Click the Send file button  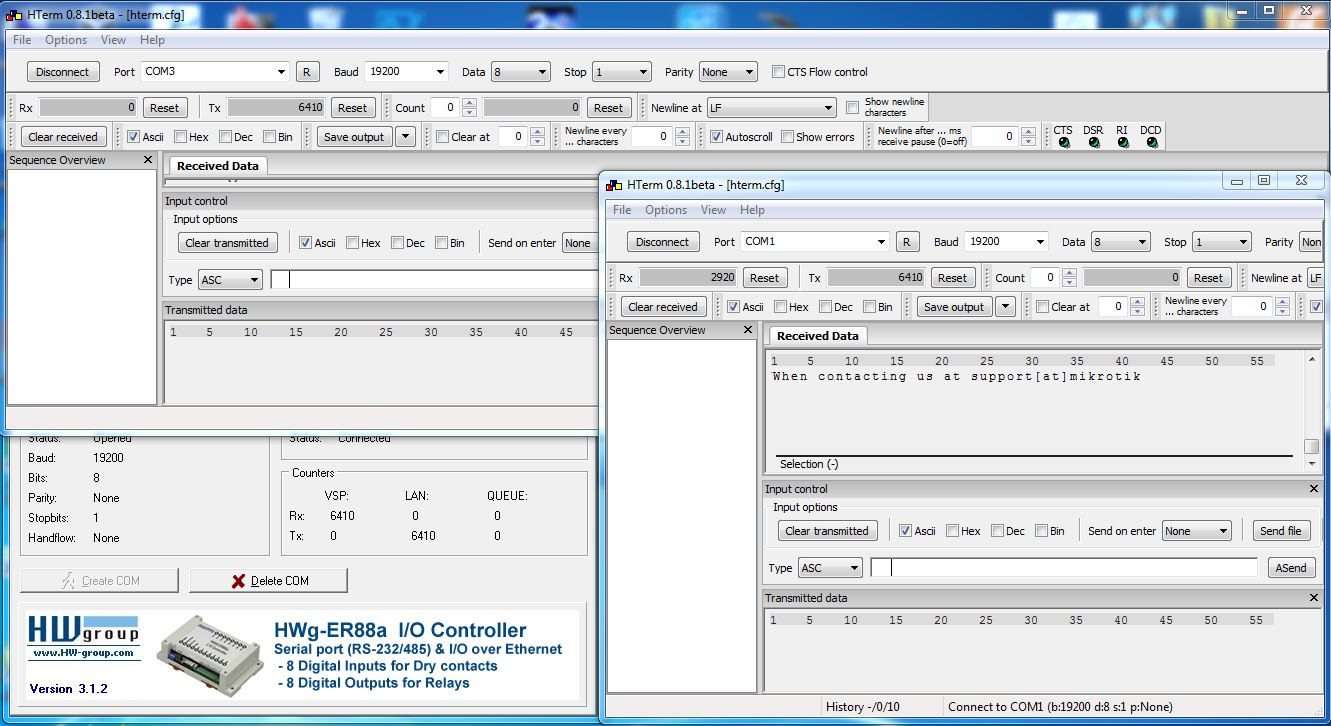pos(1281,531)
